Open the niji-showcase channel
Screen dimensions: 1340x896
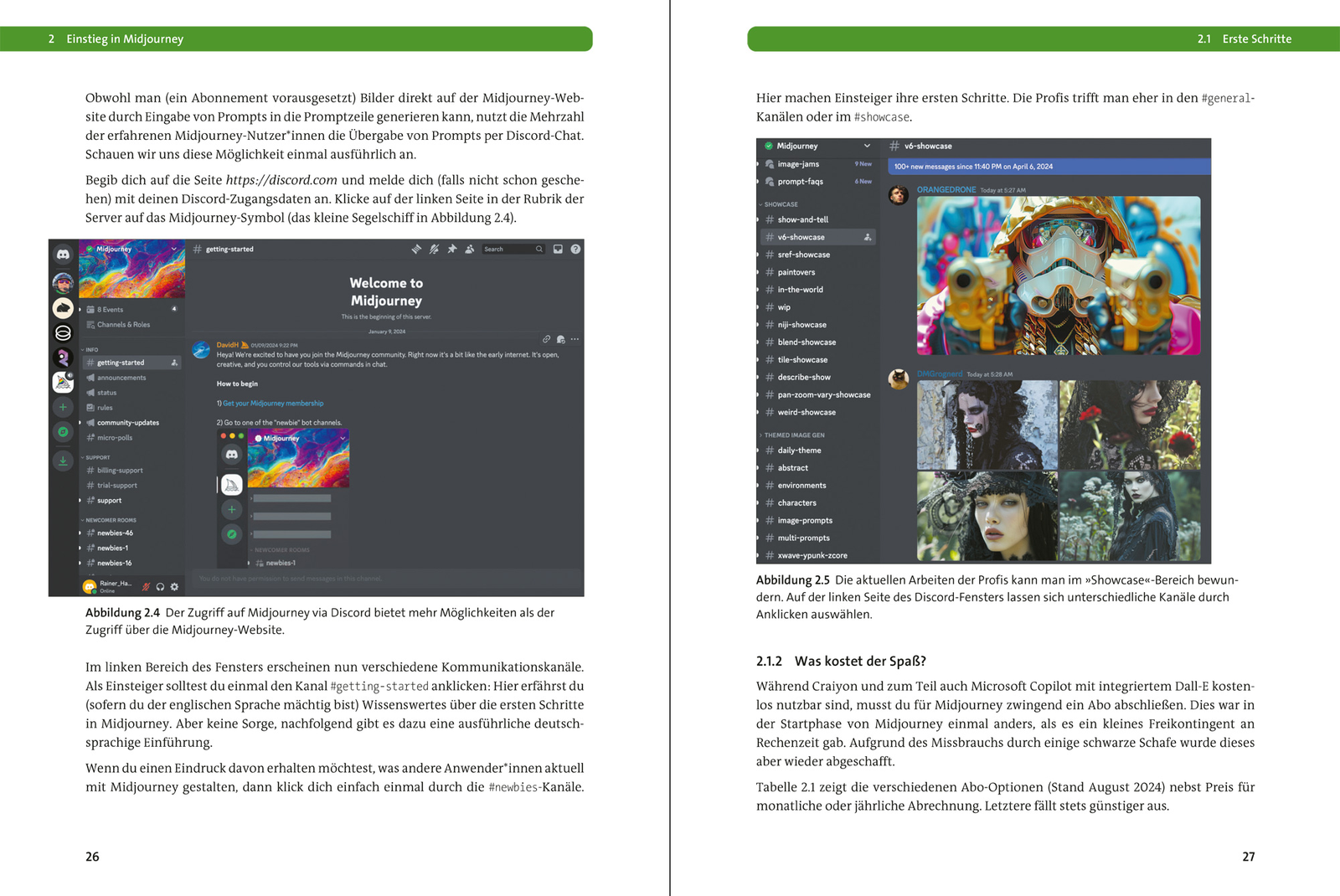(819, 325)
